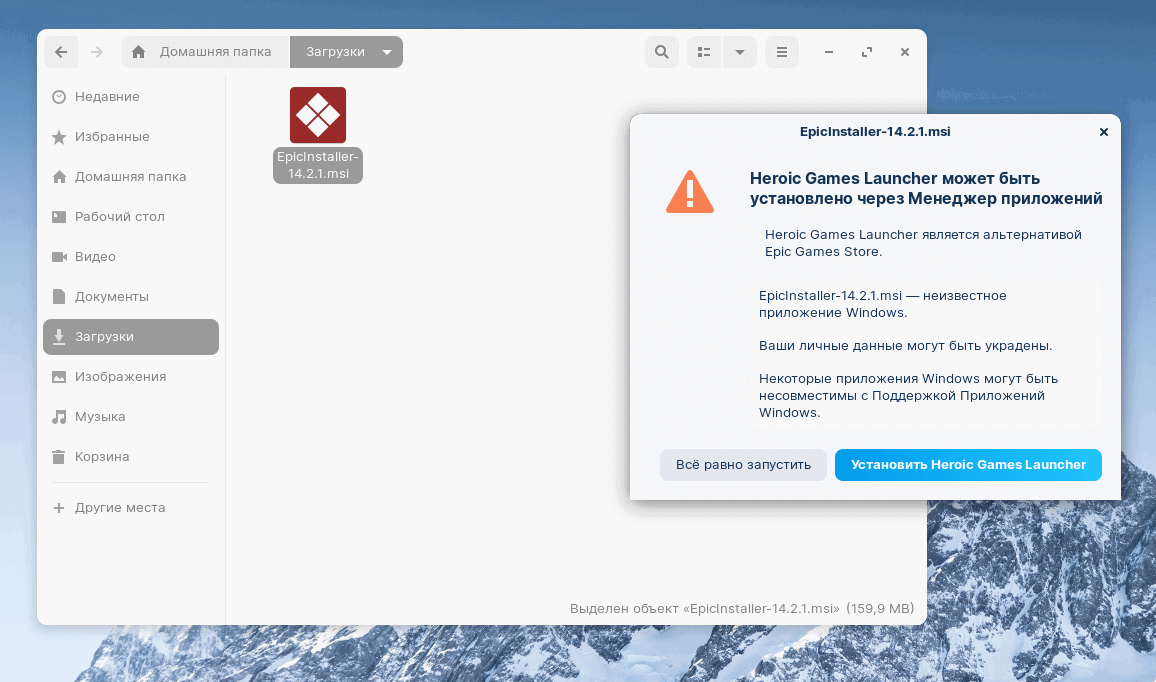Click the orange warning triangle icon
Screen dimensions: 1156x682
689,192
